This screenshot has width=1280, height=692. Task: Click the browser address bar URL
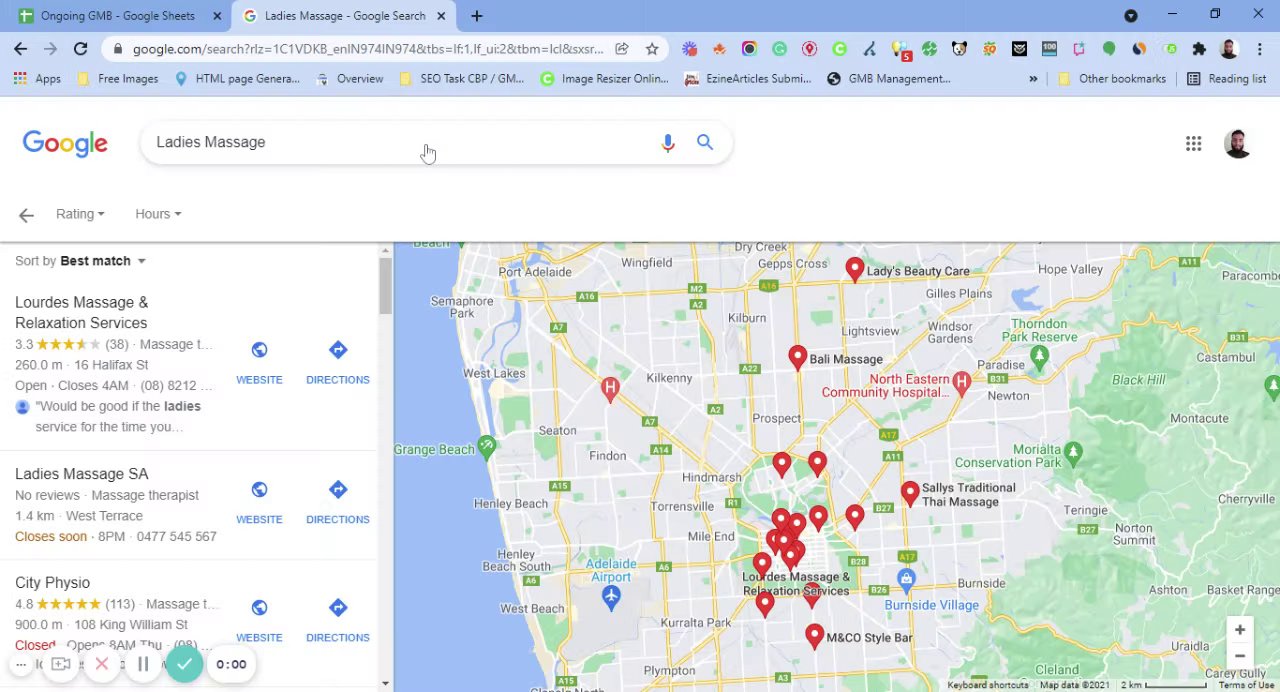[x=367, y=49]
